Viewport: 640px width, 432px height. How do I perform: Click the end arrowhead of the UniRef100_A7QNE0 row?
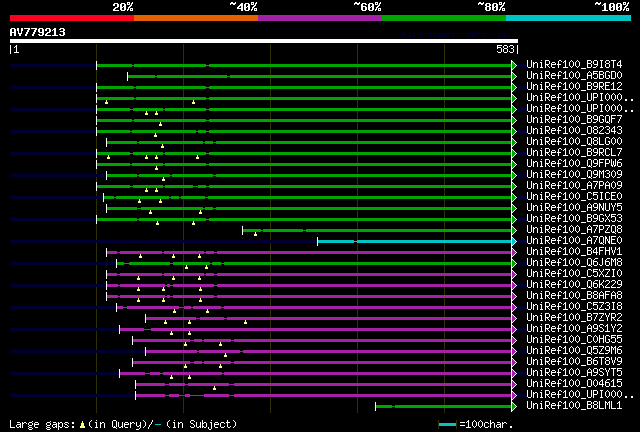(514, 242)
